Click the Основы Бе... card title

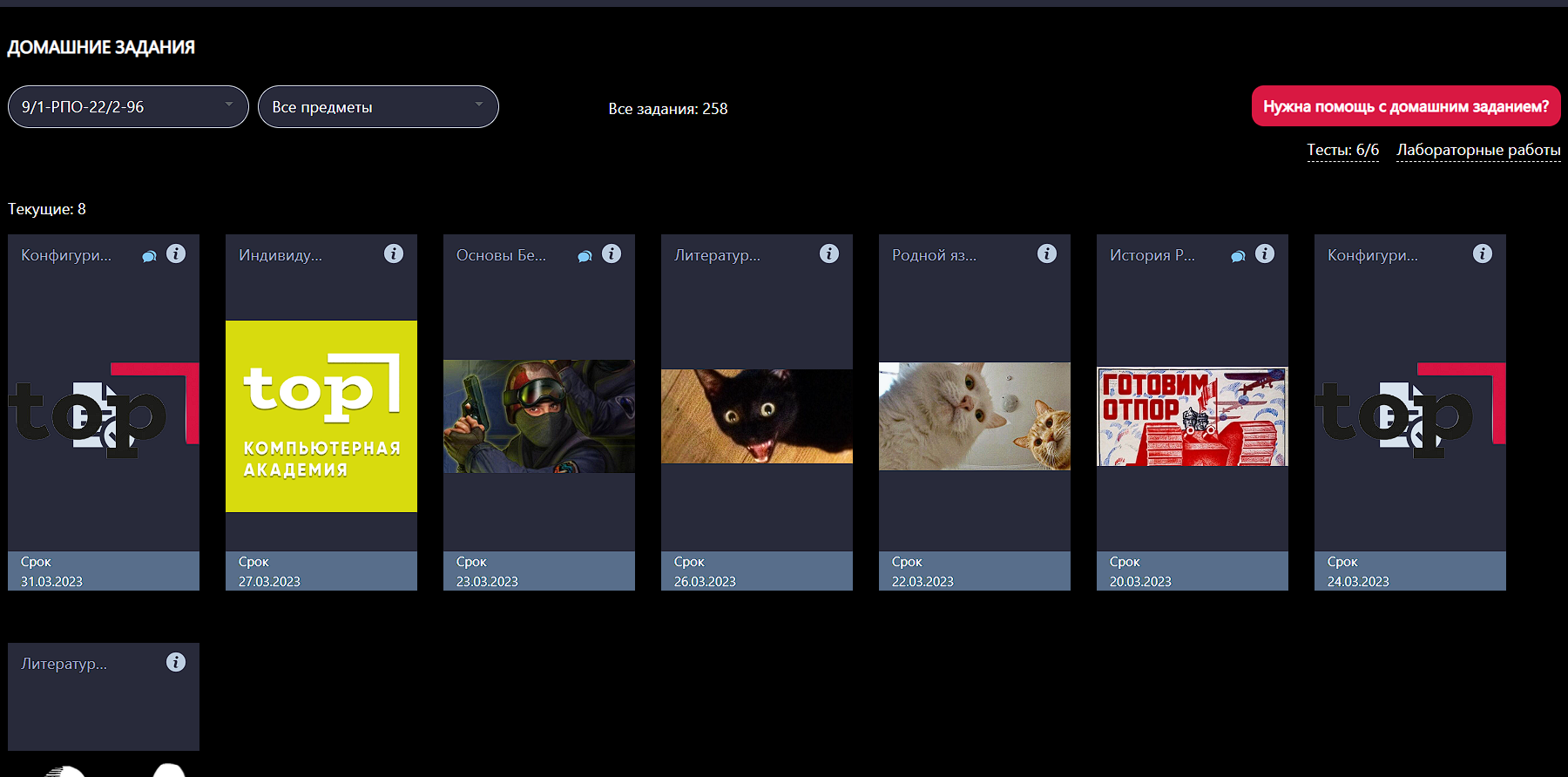501,255
